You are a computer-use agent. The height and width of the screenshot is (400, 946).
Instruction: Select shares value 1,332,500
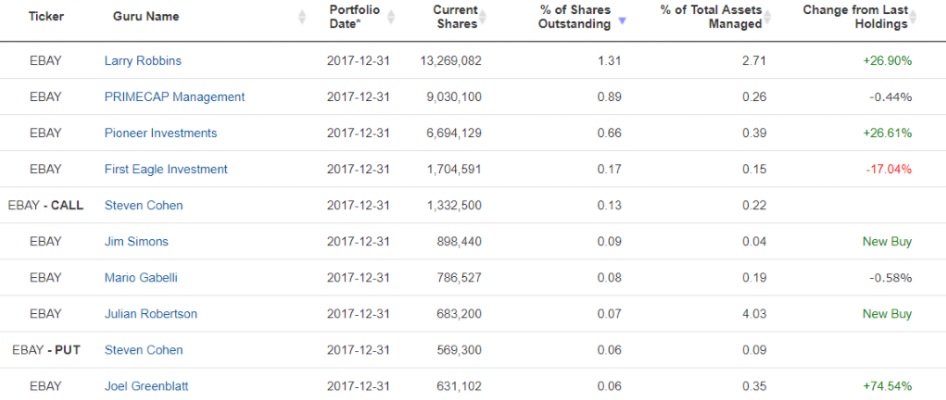(454, 205)
